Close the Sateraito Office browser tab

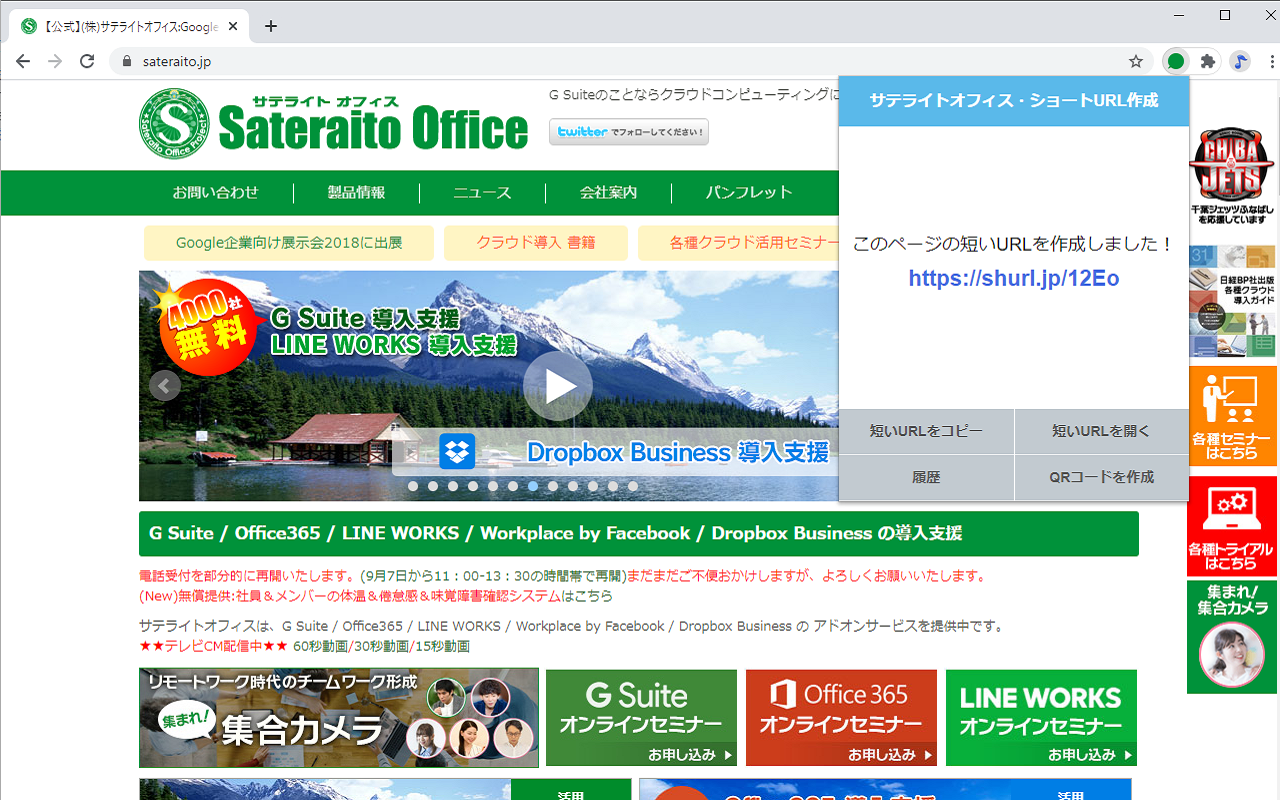click(x=233, y=26)
